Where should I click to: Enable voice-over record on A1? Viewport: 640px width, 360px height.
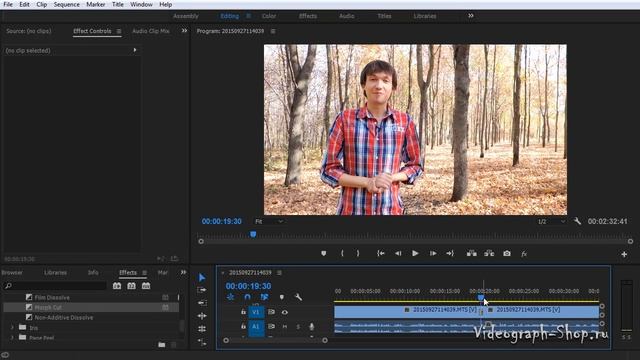(x=311, y=327)
